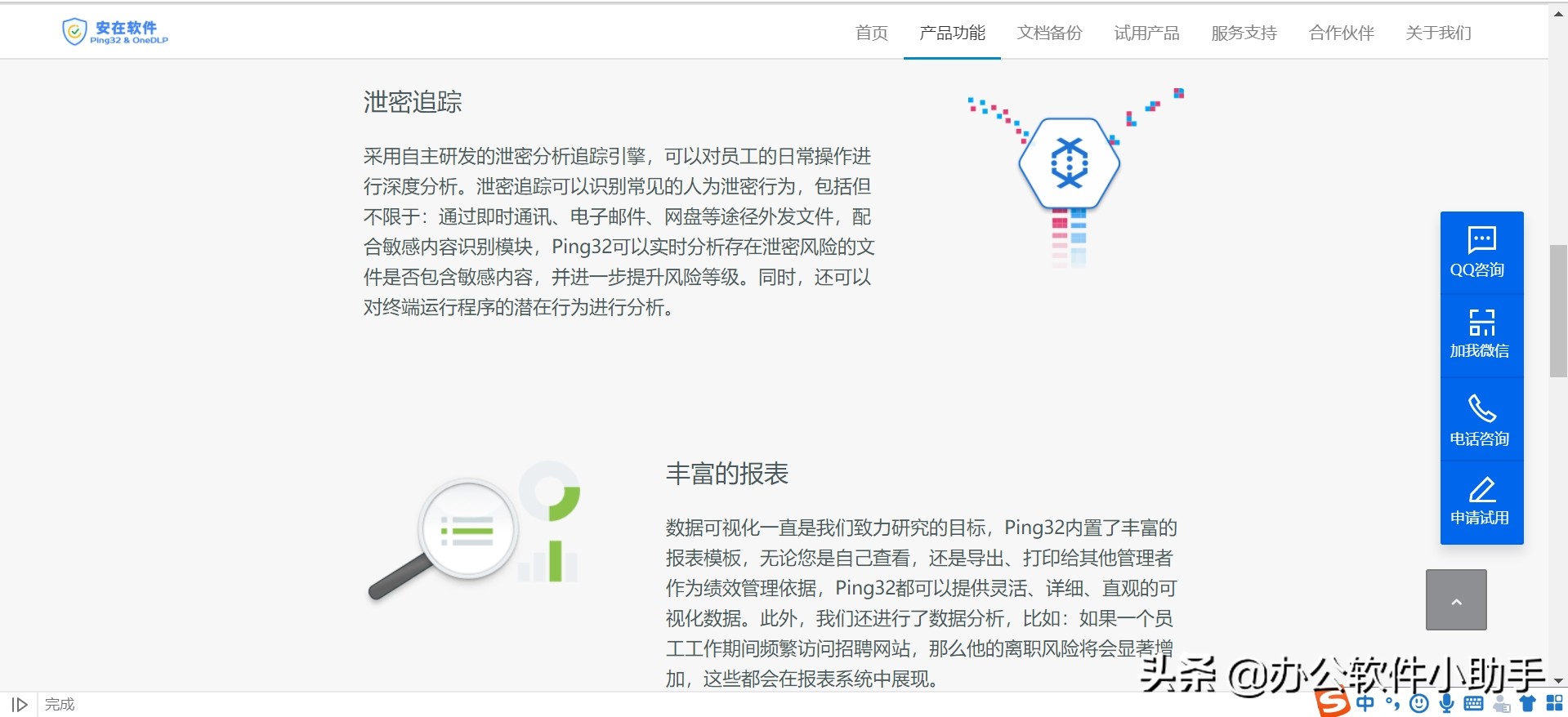Image resolution: width=1568 pixels, height=717 pixels.
Task: Open the 文档备份 nav item
Action: pyautogui.click(x=1049, y=33)
